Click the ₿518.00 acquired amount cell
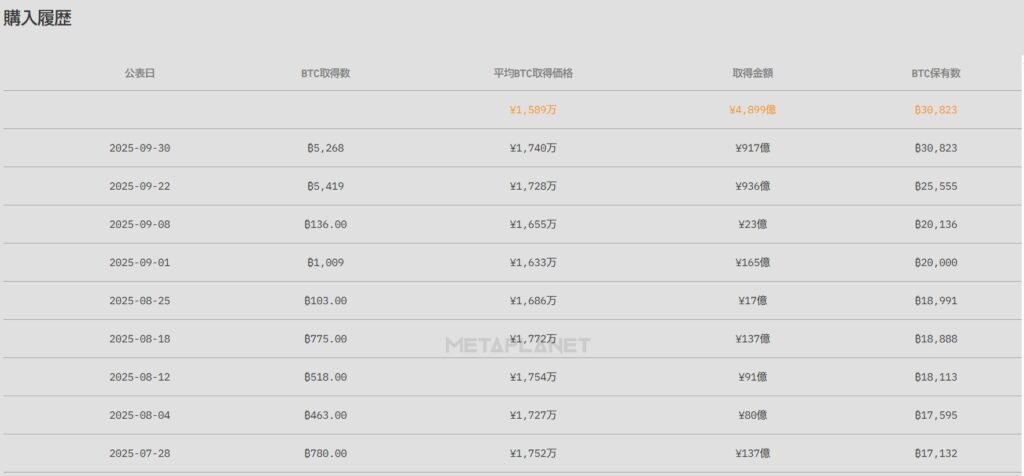The height and width of the screenshot is (476, 1024). click(x=325, y=377)
